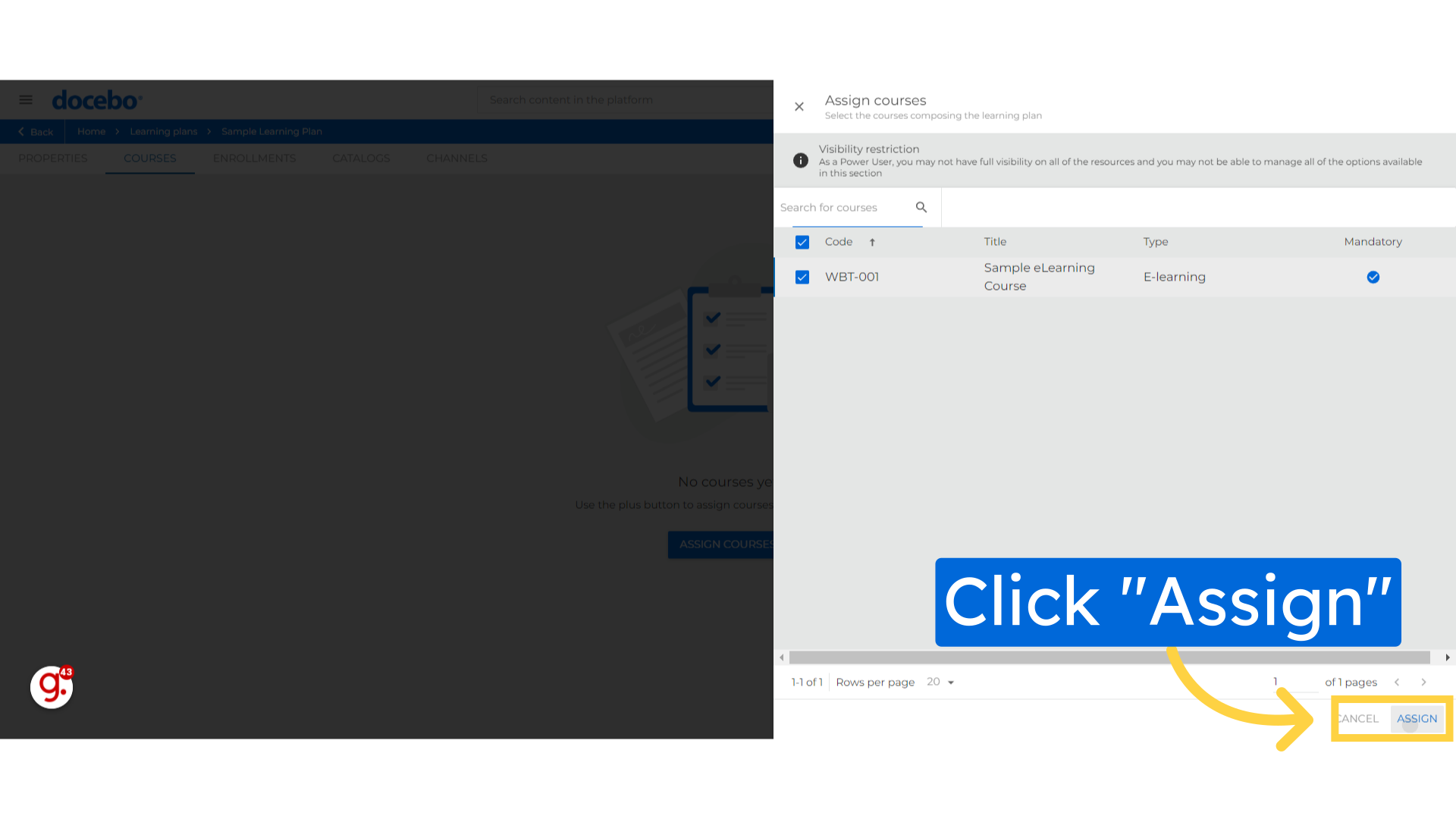Switch to the ENROLLMENTS tab

point(254,158)
